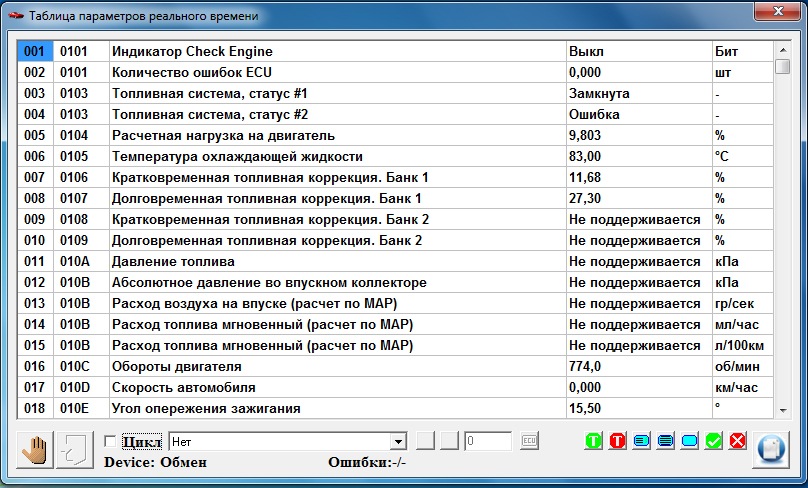Click the red car title bar icon
This screenshot has width=808, height=488.
tap(16, 15)
